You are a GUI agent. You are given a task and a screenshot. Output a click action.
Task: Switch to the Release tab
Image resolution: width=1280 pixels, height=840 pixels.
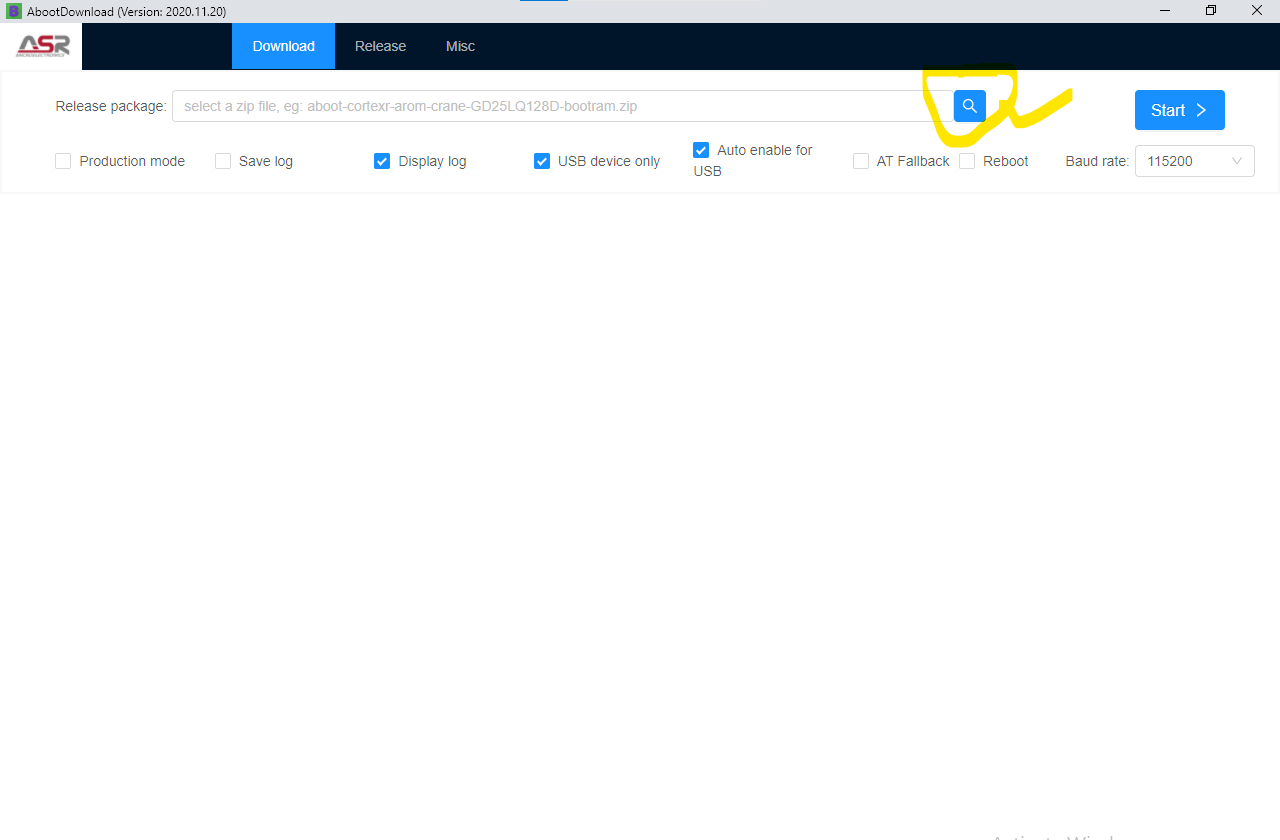pyautogui.click(x=380, y=46)
